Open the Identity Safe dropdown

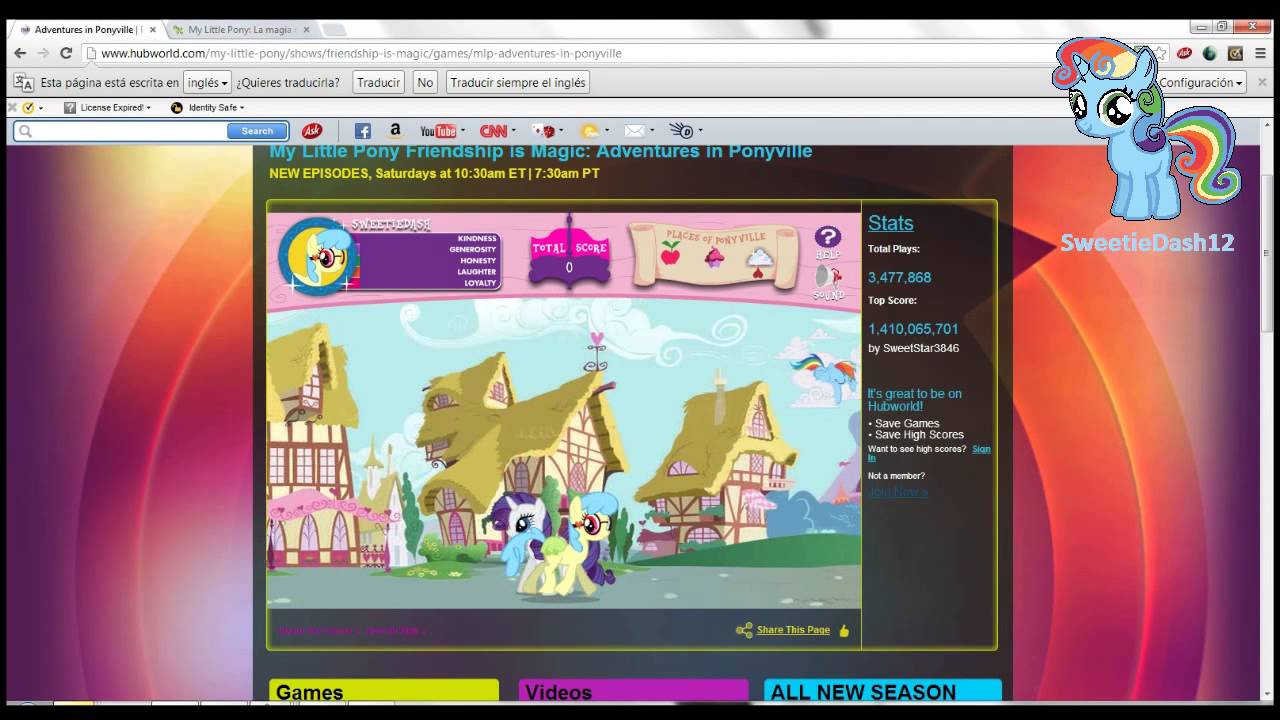click(x=208, y=107)
